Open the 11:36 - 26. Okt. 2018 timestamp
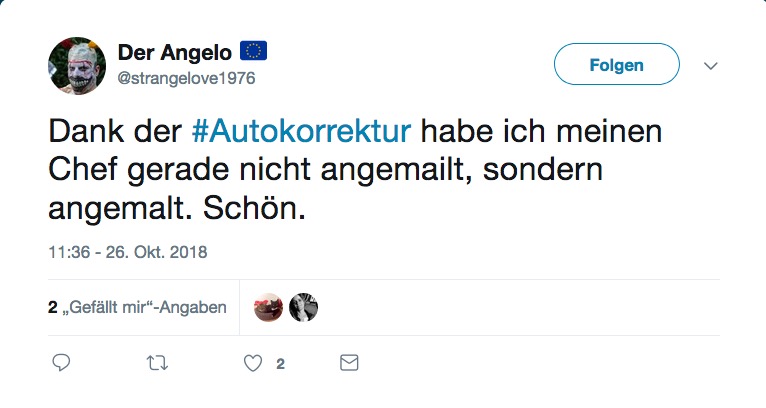 click(128, 252)
